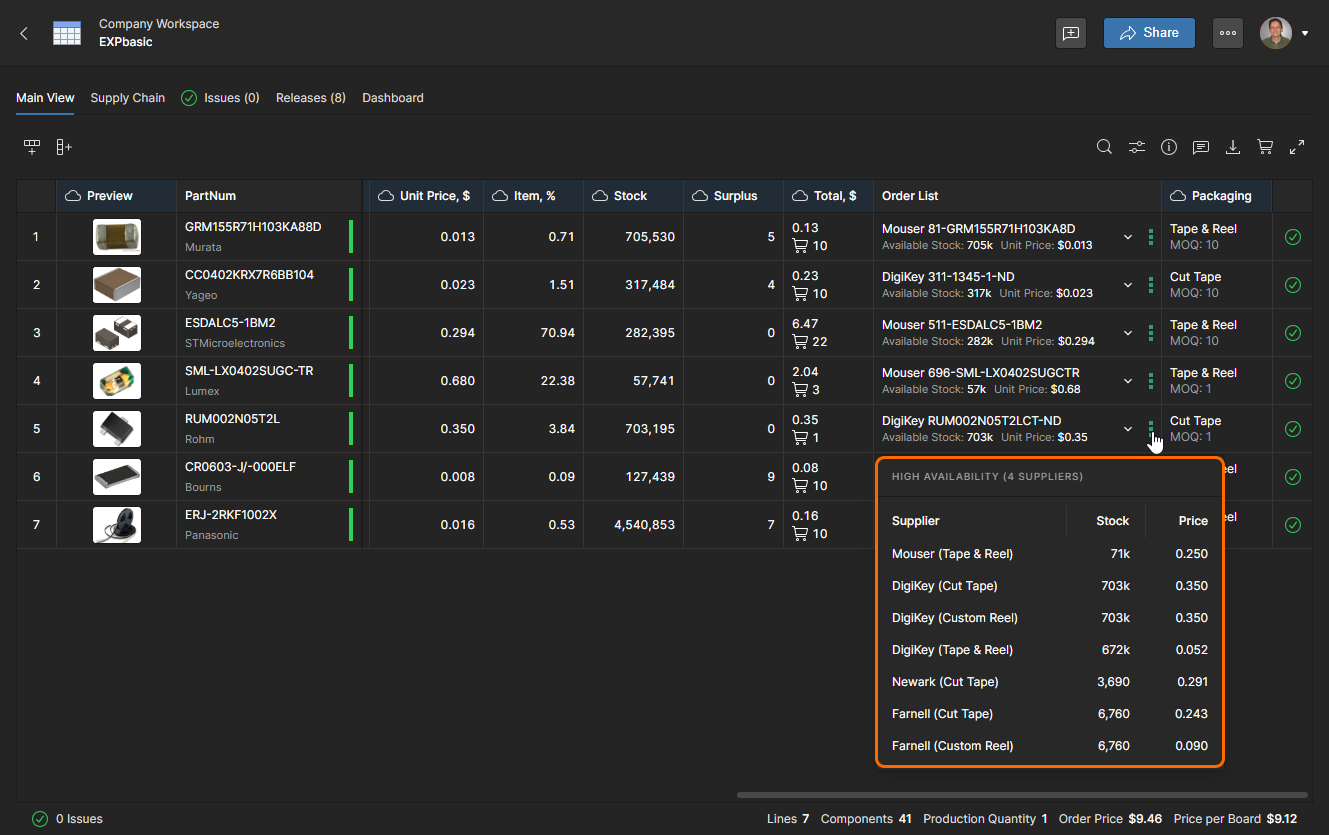Open the filter settings sliders icon

tap(1137, 147)
